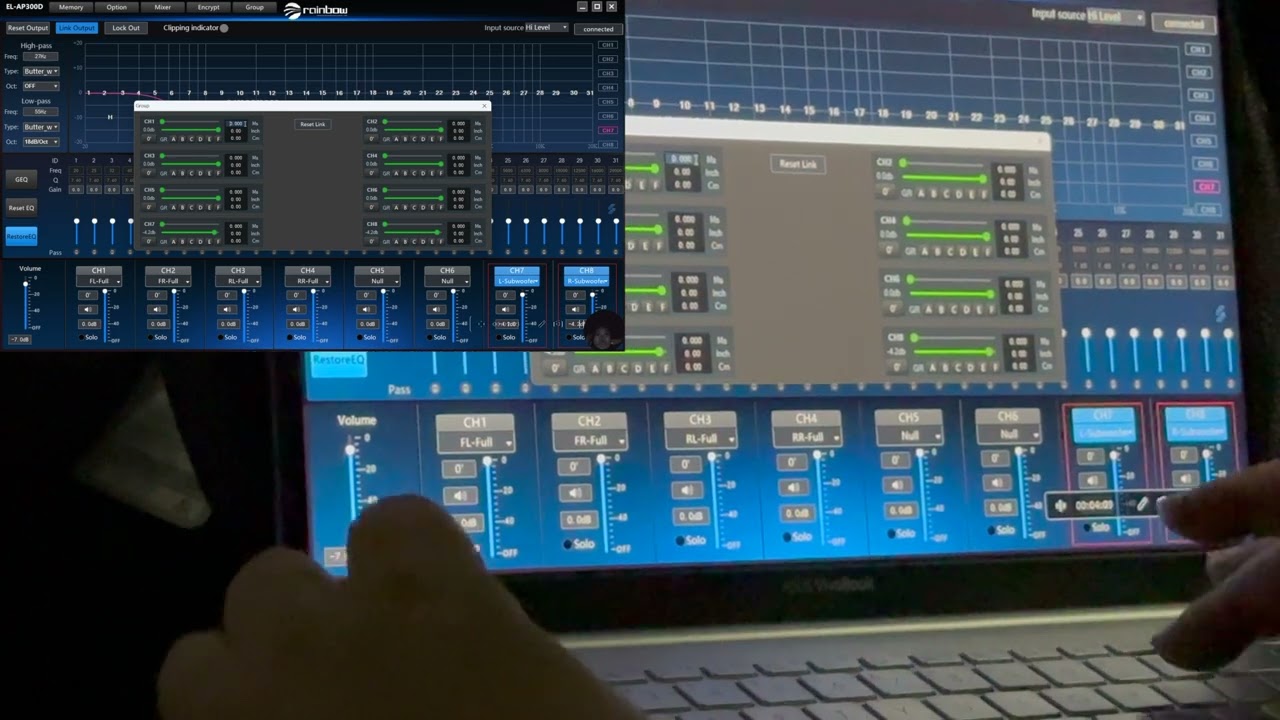Mute CH5 in the inset screenshot mixer
This screenshot has width=1280, height=720.
(366, 309)
